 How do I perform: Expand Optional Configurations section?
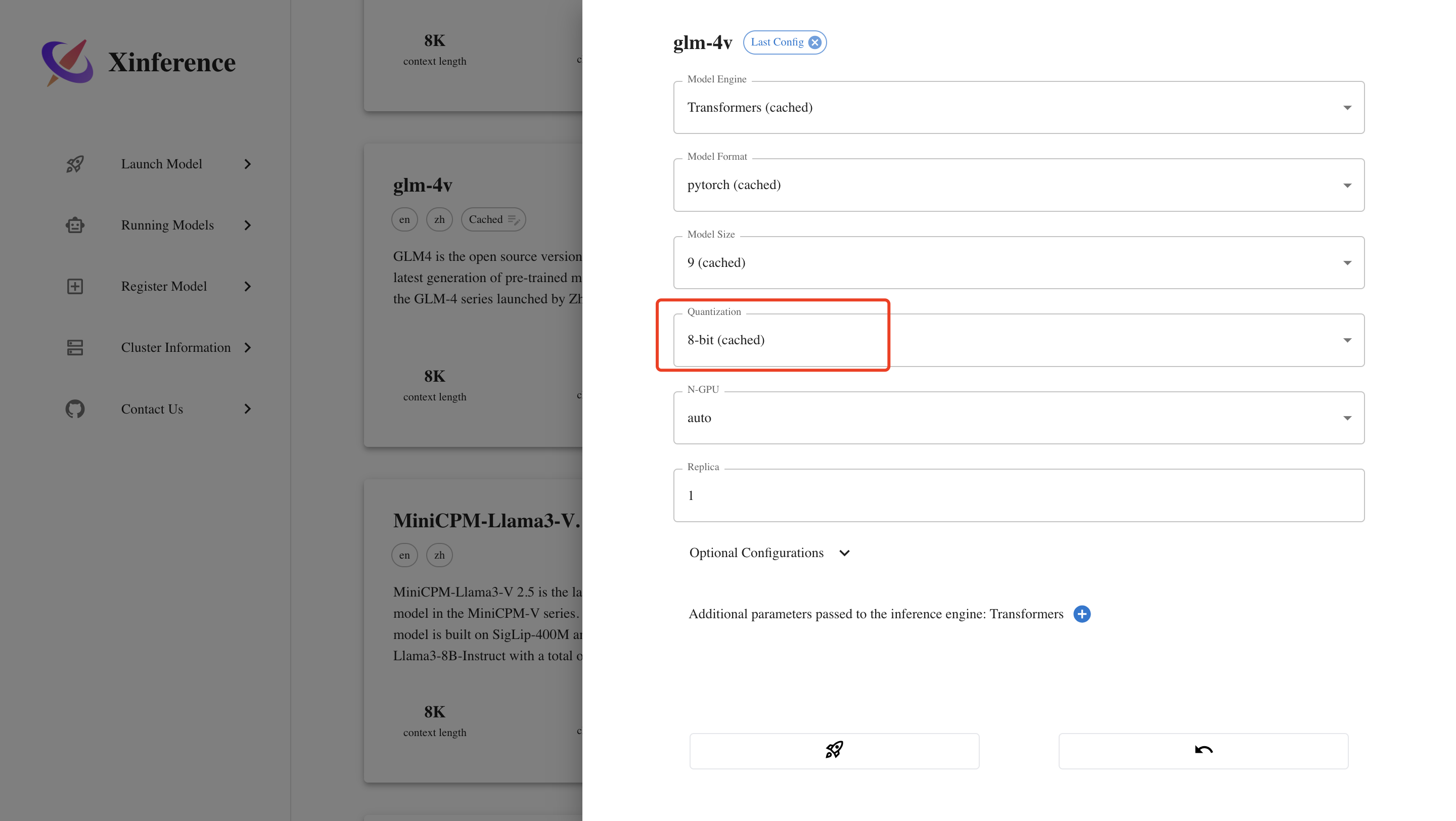pos(769,553)
